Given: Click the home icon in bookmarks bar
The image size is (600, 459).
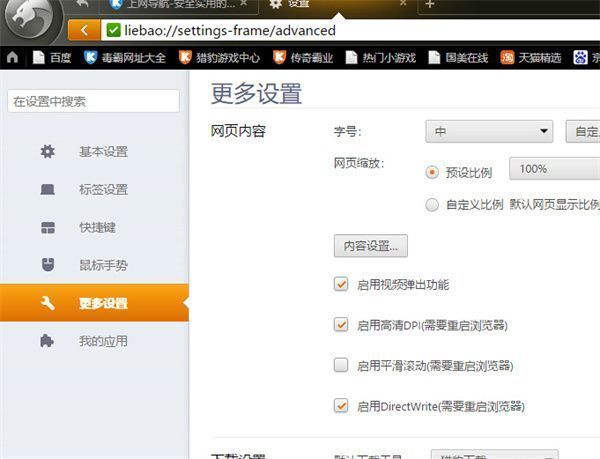Looking at the screenshot, I should click(x=12, y=58).
